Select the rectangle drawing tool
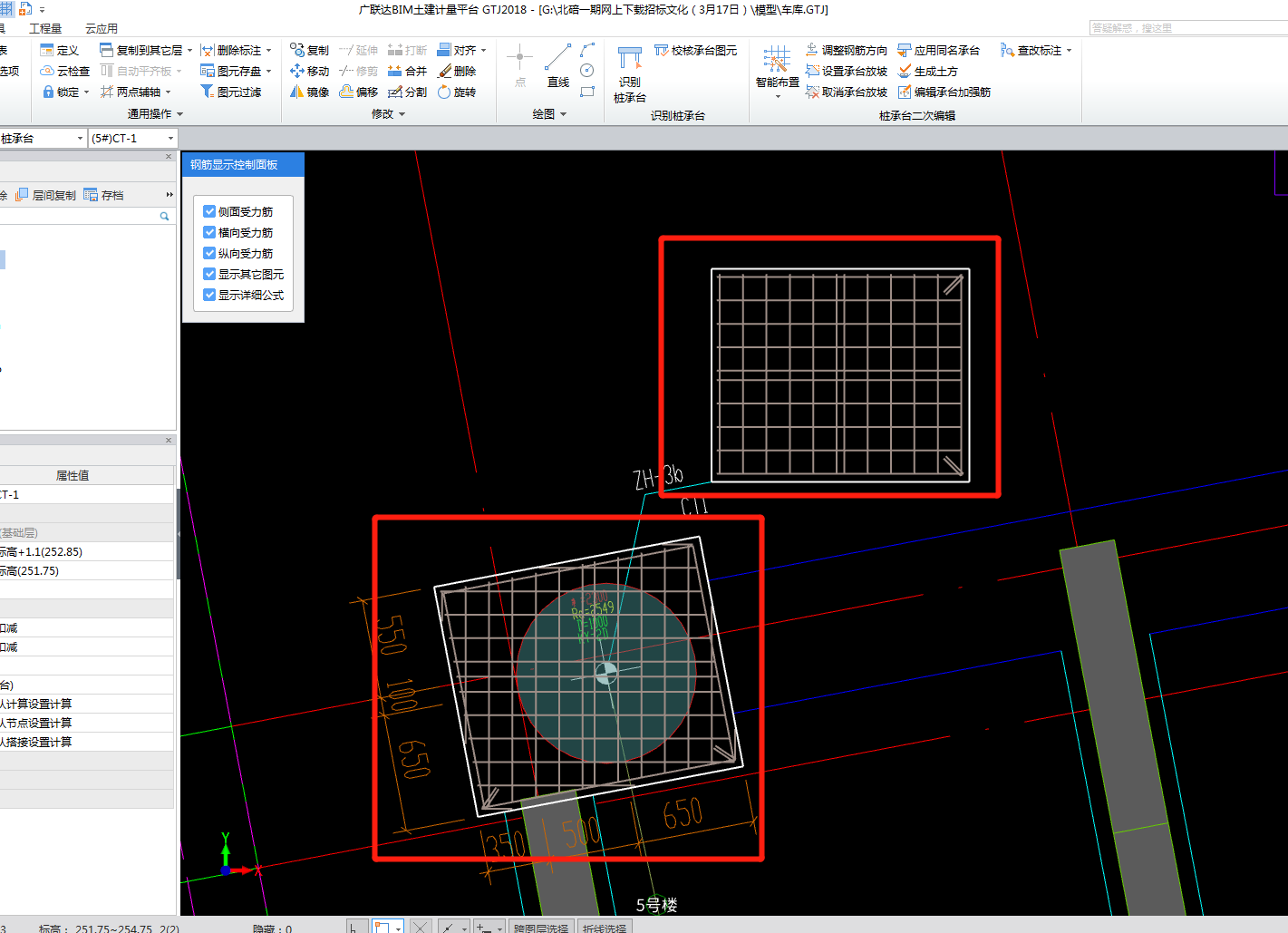 [x=587, y=92]
